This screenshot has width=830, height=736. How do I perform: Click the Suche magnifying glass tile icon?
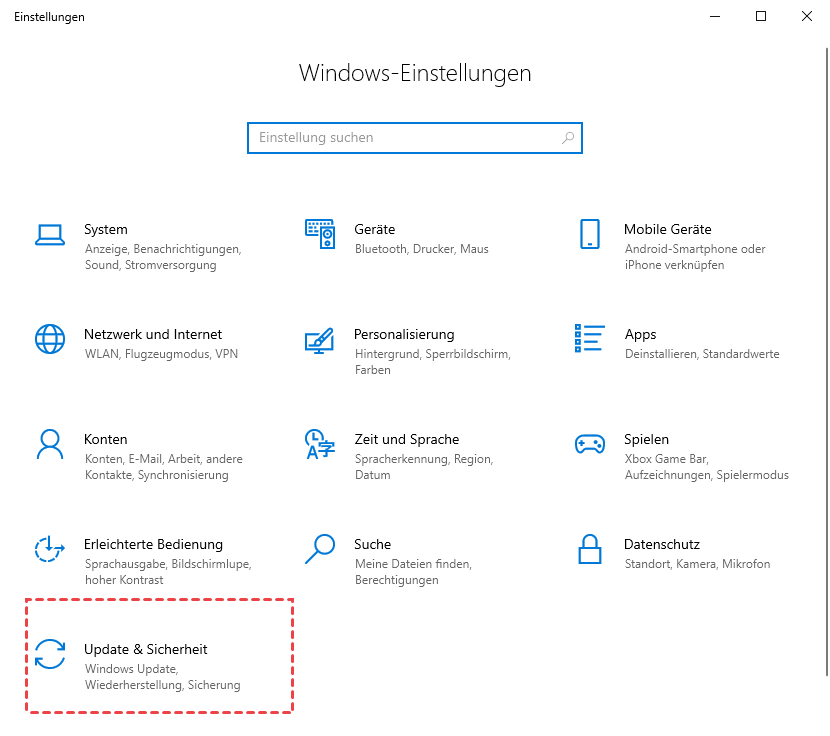(320, 549)
